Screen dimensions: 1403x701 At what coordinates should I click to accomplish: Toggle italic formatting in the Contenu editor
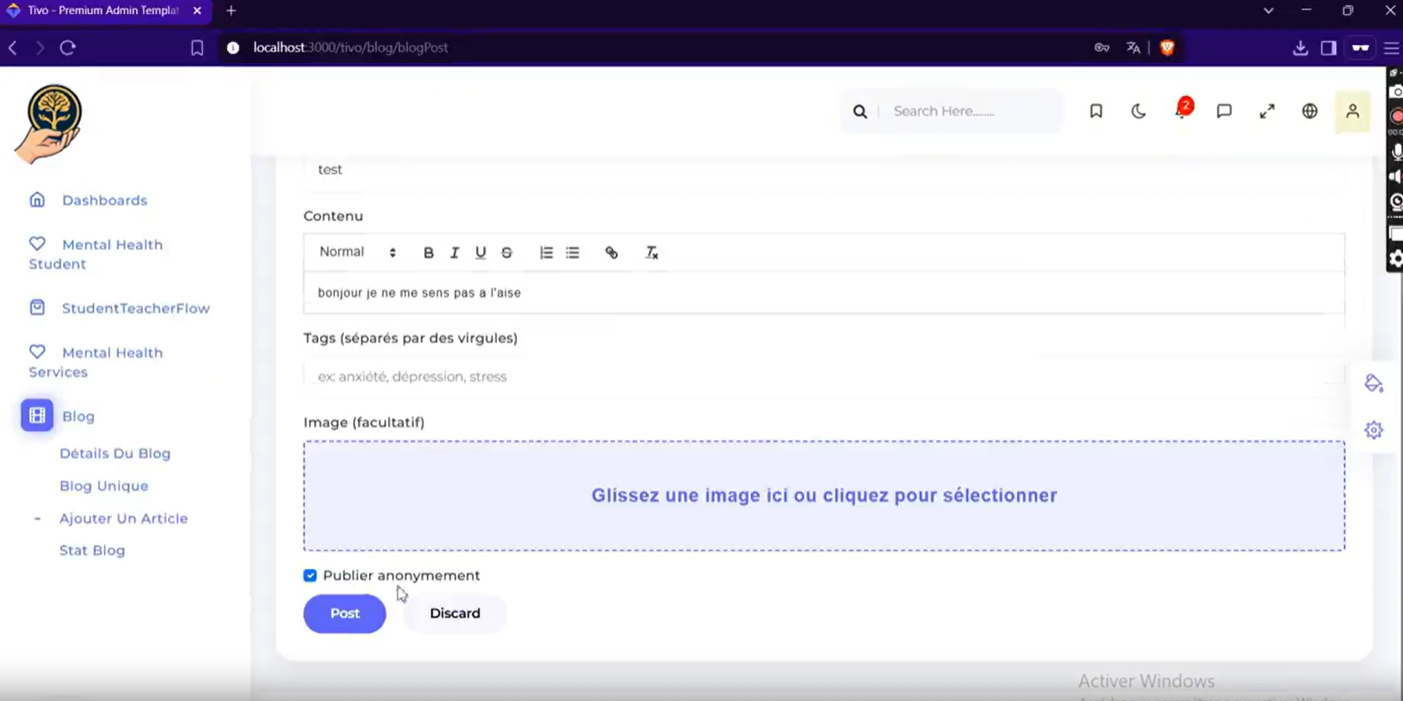coord(454,253)
